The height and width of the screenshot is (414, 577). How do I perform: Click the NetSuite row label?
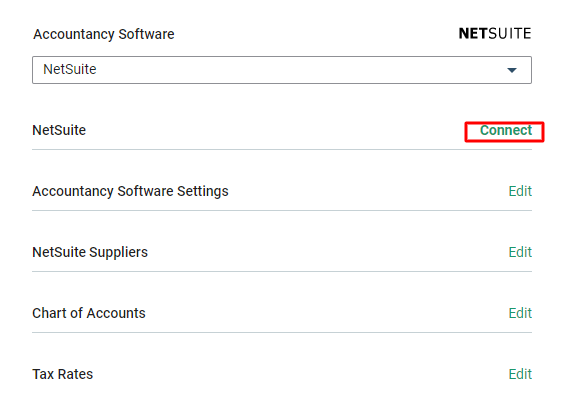tap(59, 130)
